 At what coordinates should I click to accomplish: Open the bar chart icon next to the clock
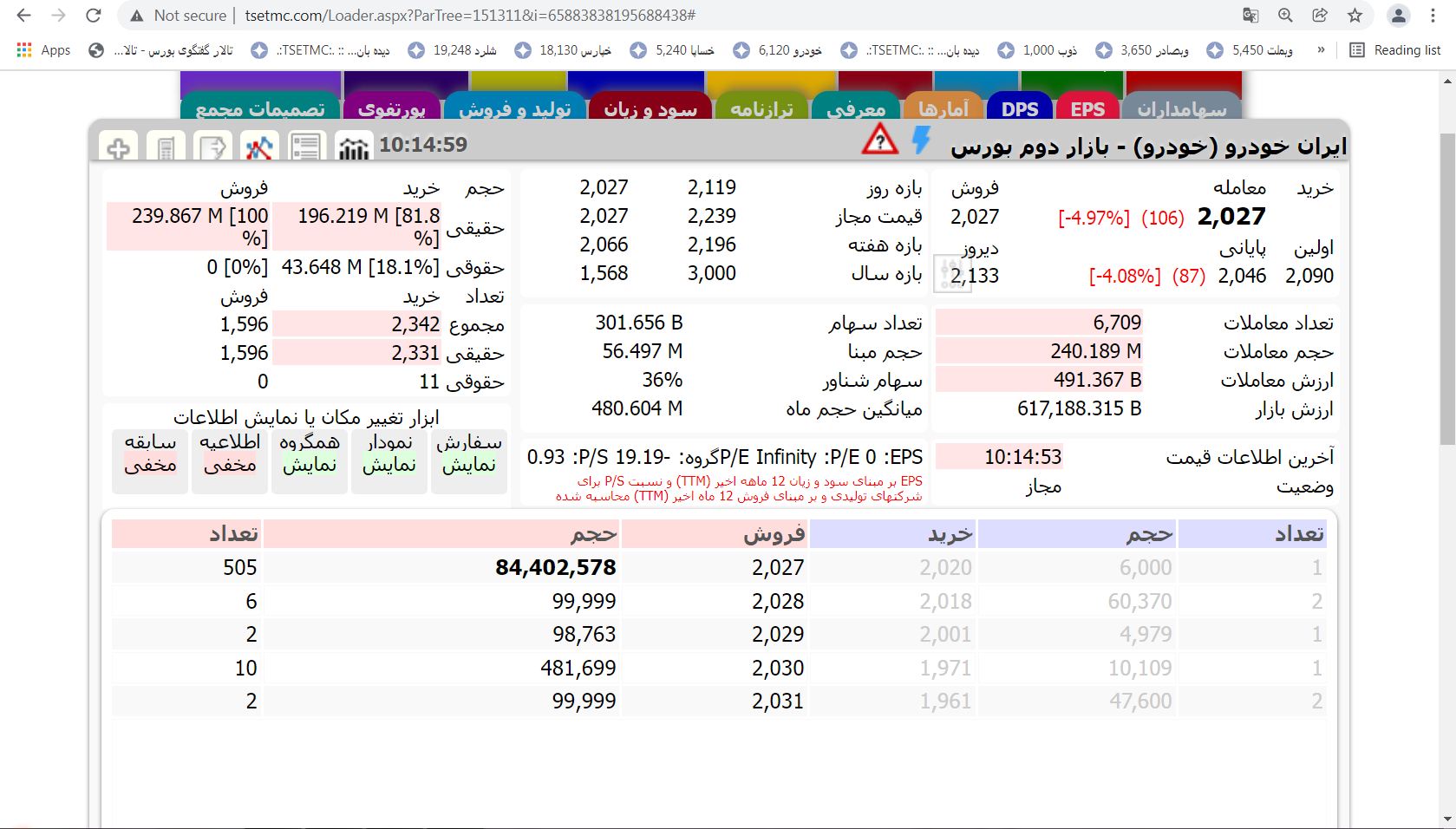point(353,147)
